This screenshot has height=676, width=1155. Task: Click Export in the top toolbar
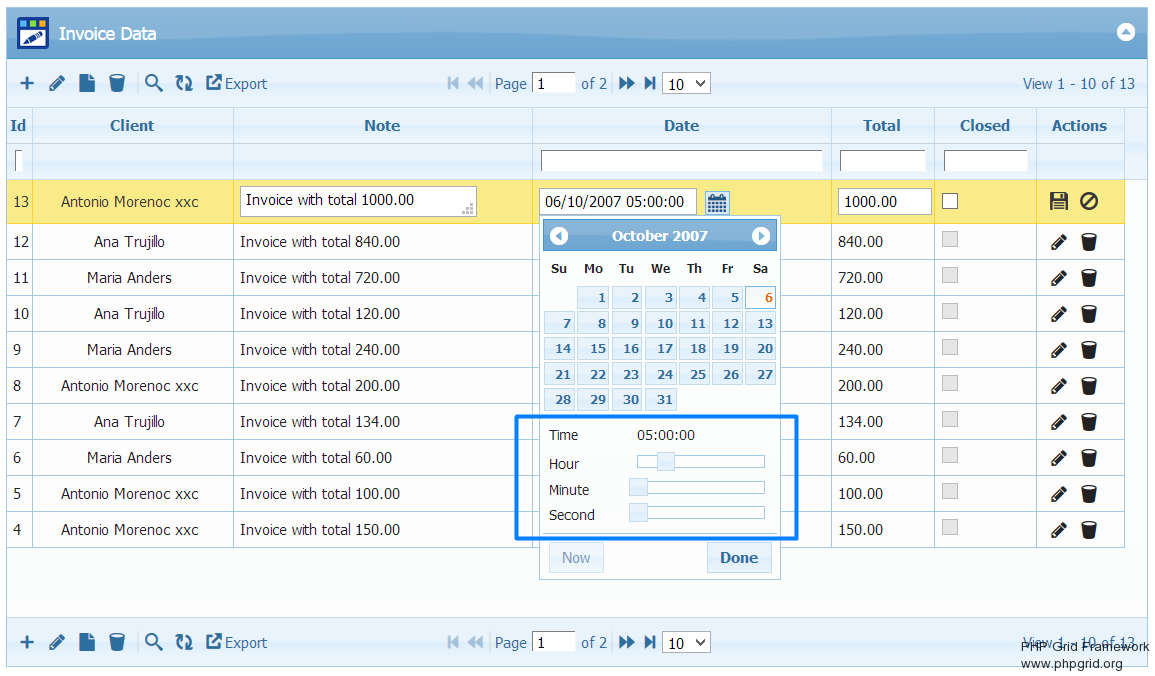coord(237,84)
